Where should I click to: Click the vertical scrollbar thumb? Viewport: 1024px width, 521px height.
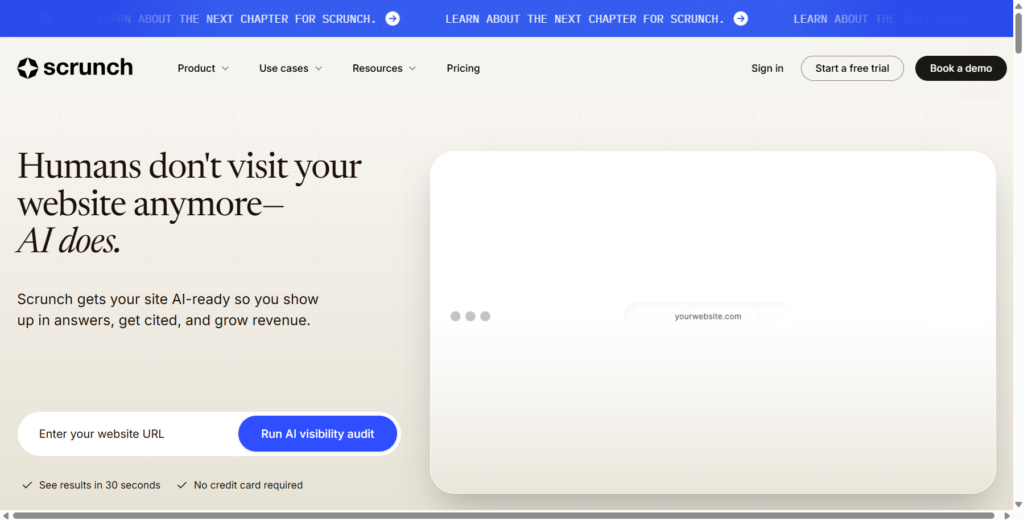click(x=1018, y=33)
